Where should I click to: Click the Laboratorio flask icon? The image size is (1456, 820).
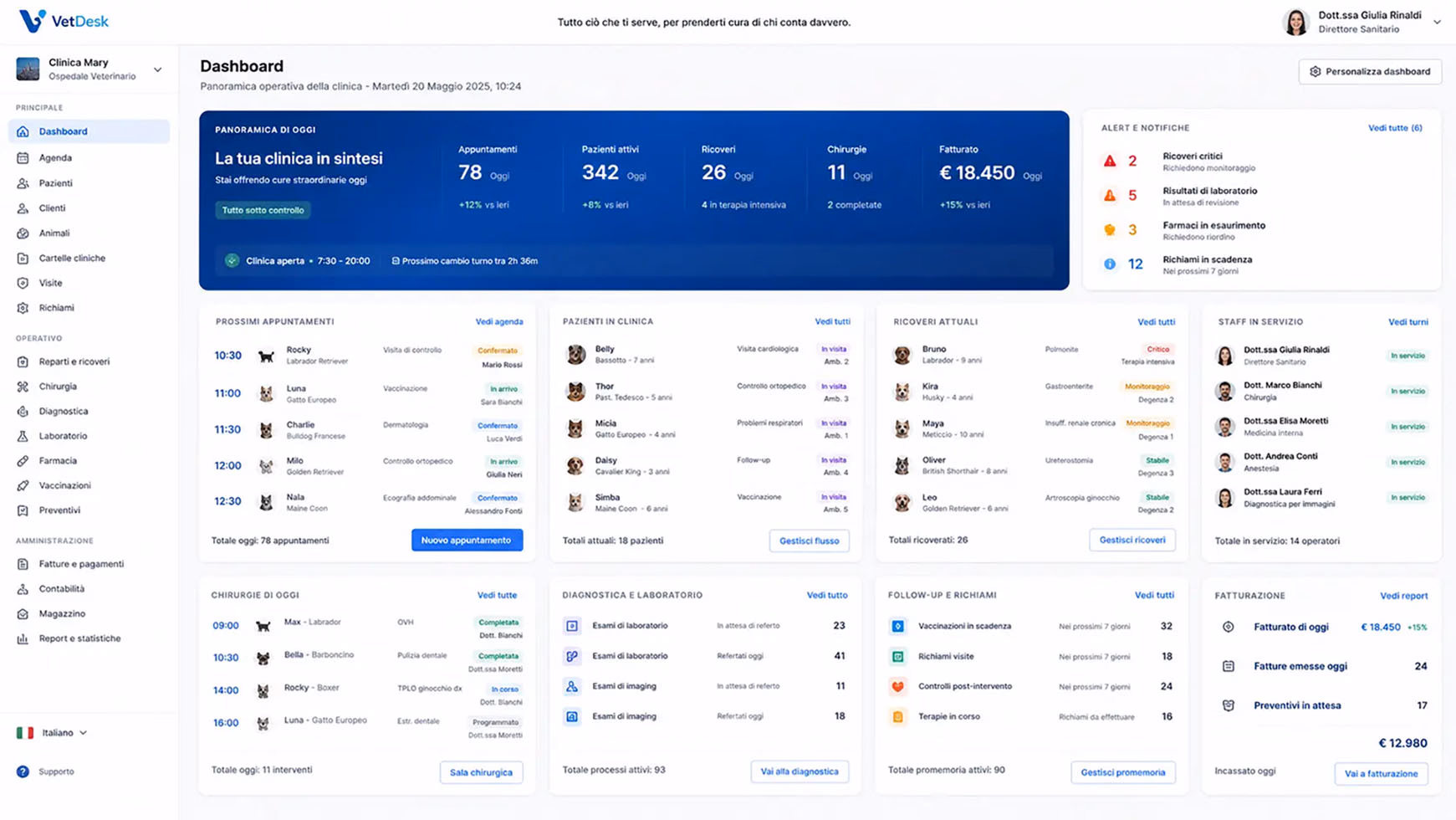(x=23, y=436)
